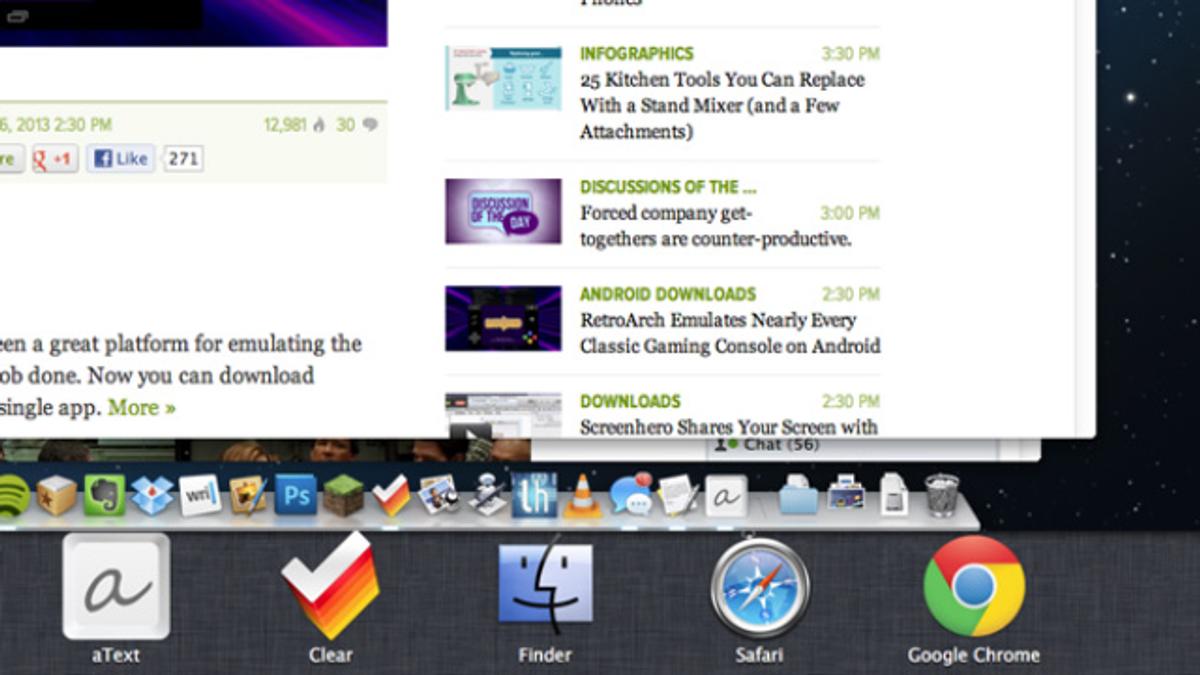Launch Spotify green icon in dock
The width and height of the screenshot is (1200, 675).
tap(10, 496)
